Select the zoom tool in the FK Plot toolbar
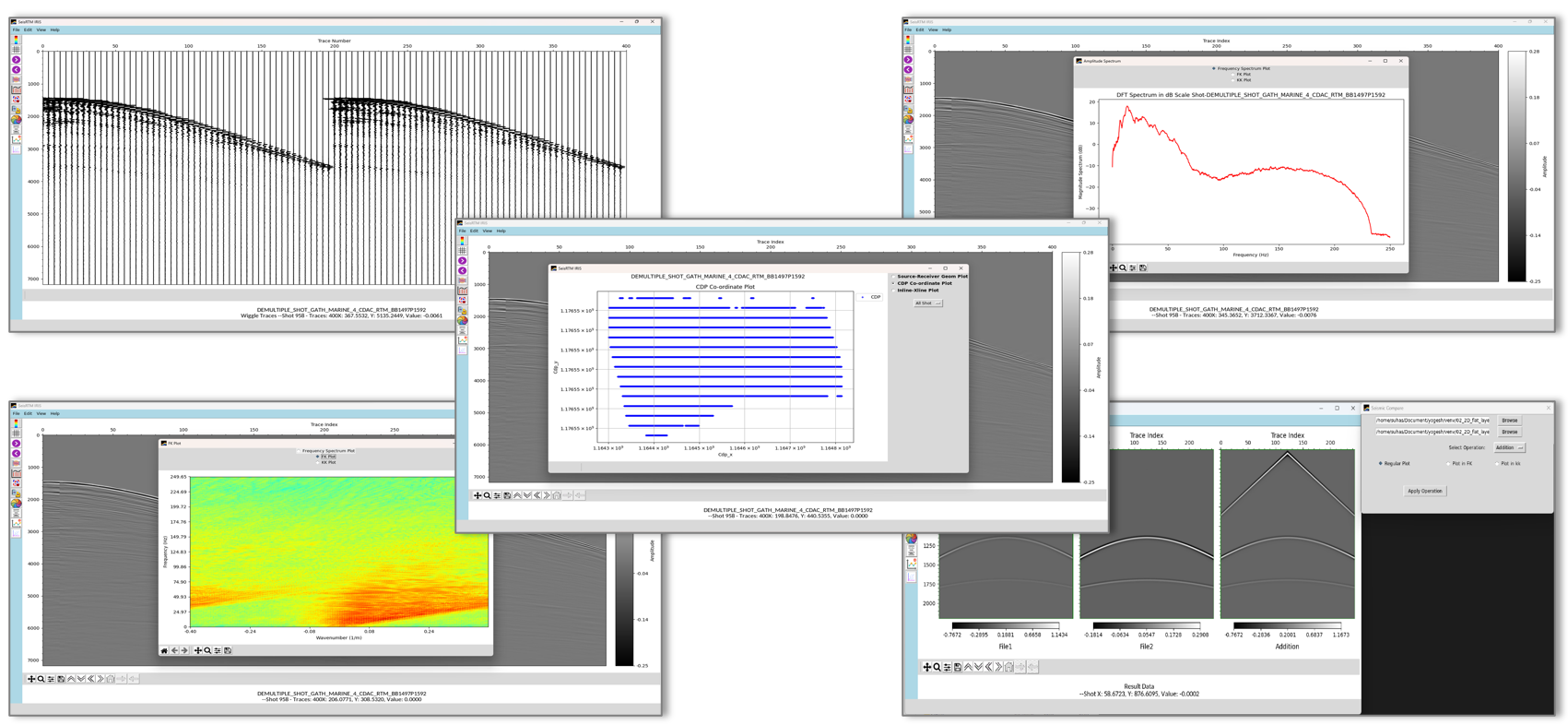 (x=207, y=650)
